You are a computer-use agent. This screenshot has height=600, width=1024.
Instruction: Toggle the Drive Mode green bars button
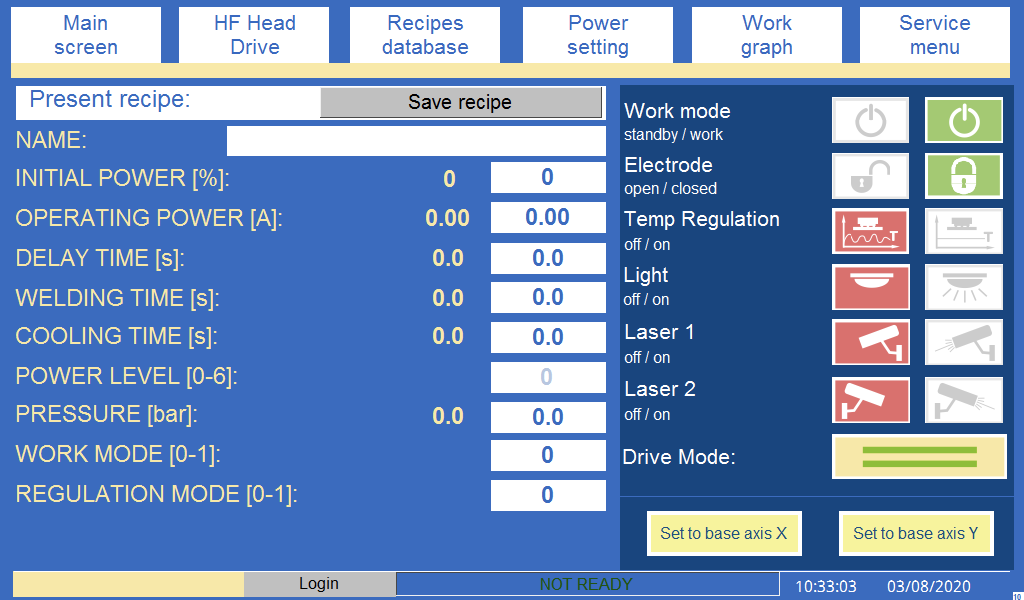pos(919,457)
